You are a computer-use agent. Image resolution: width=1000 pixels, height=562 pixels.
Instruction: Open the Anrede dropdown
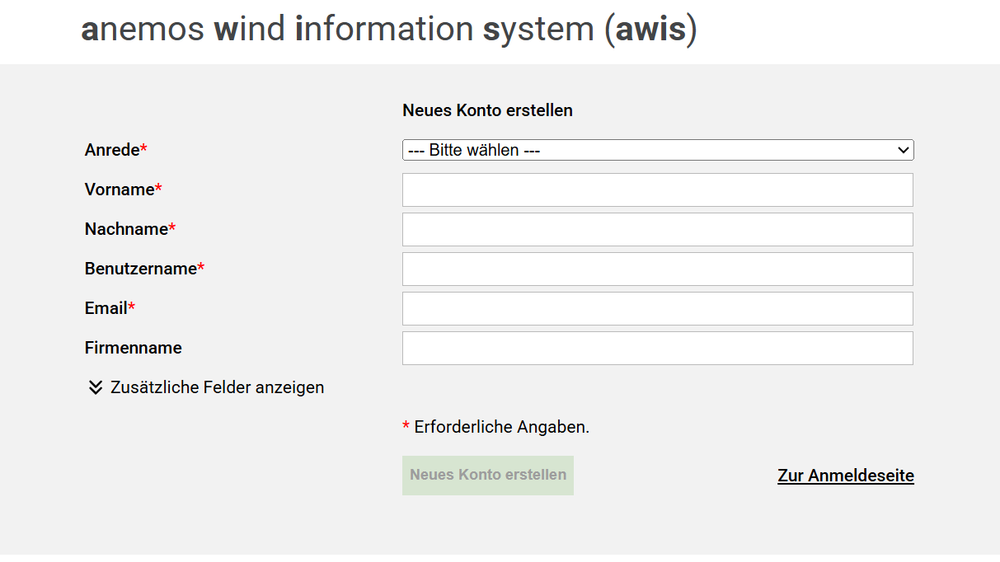pyautogui.click(x=658, y=150)
